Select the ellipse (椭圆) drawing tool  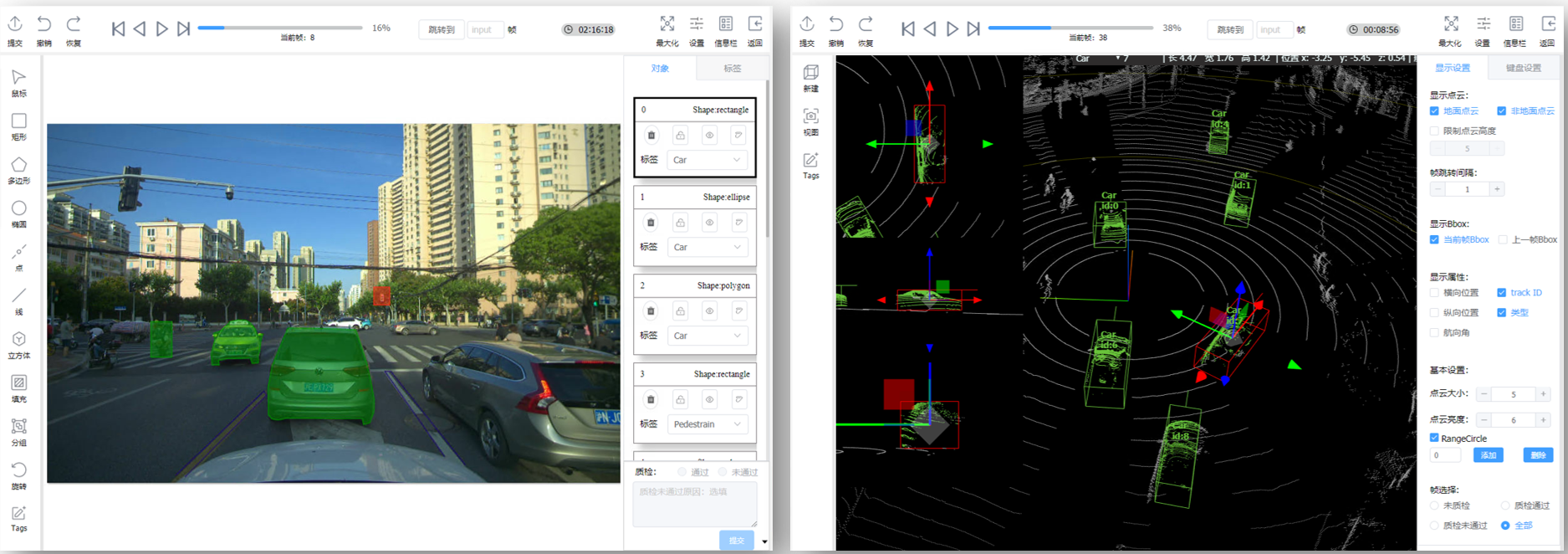coord(18,209)
